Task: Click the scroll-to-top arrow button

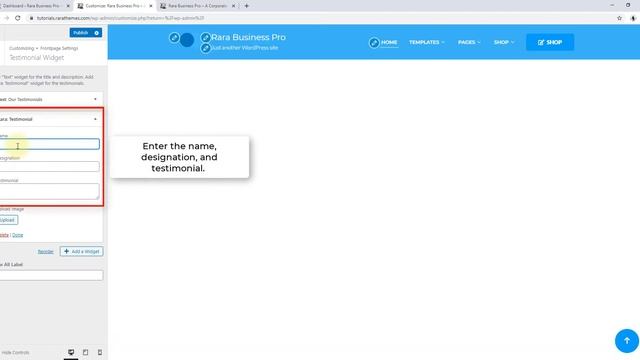Action: pos(627,341)
